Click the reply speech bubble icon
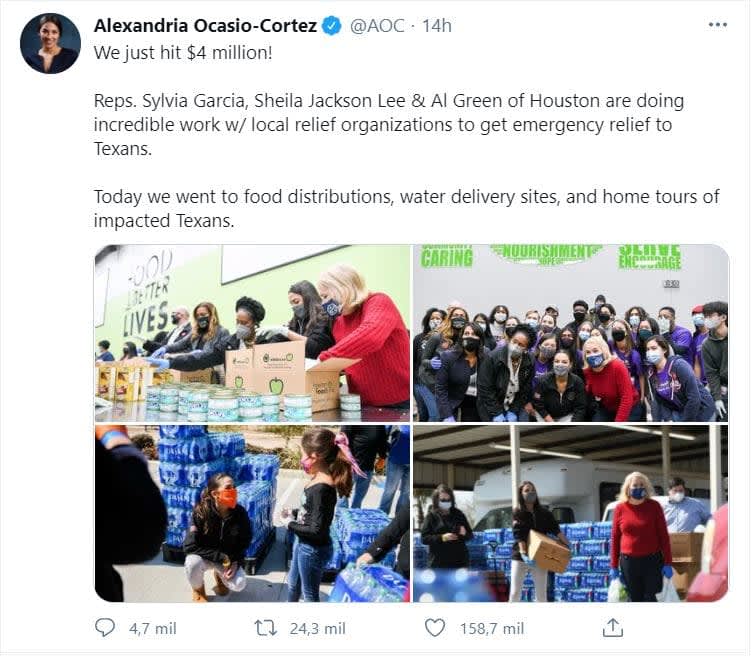 (105, 628)
